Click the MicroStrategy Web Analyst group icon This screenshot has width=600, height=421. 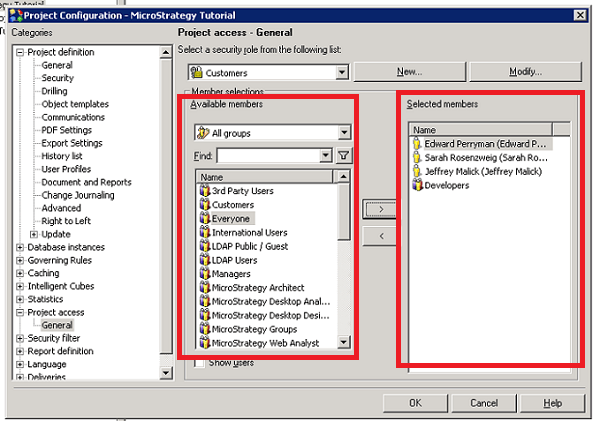[x=205, y=342]
